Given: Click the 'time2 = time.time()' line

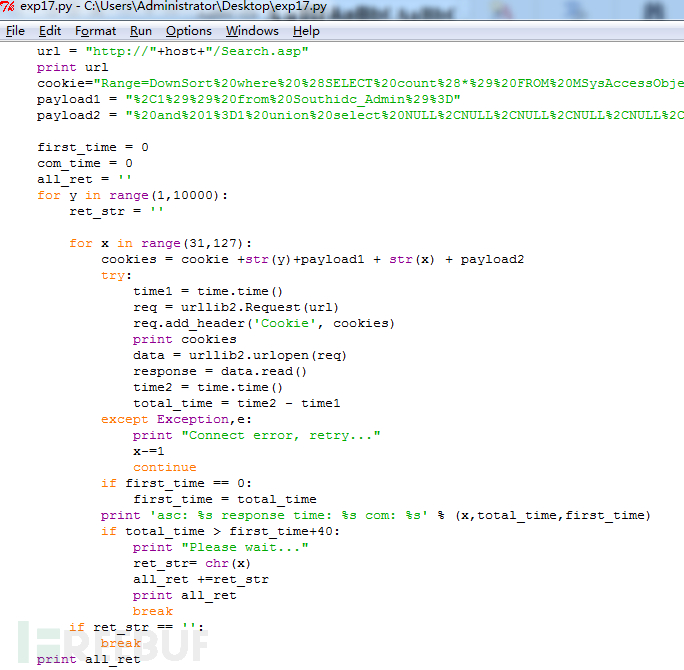Looking at the screenshot, I should (208, 387).
